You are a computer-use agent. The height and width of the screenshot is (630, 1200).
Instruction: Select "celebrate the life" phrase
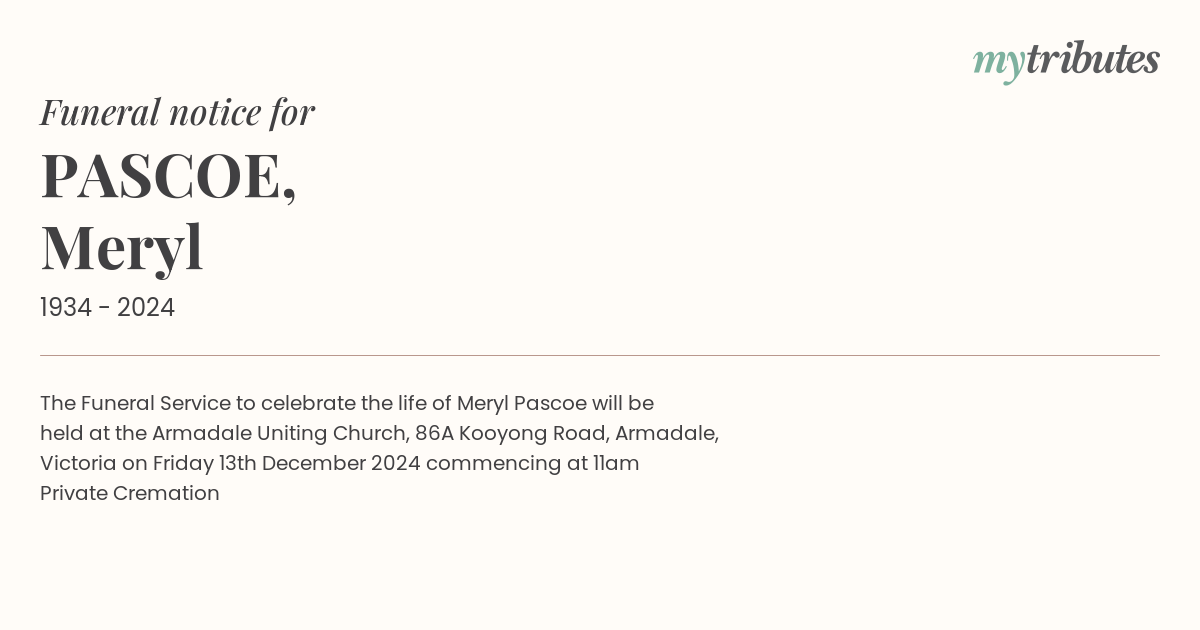(347, 403)
